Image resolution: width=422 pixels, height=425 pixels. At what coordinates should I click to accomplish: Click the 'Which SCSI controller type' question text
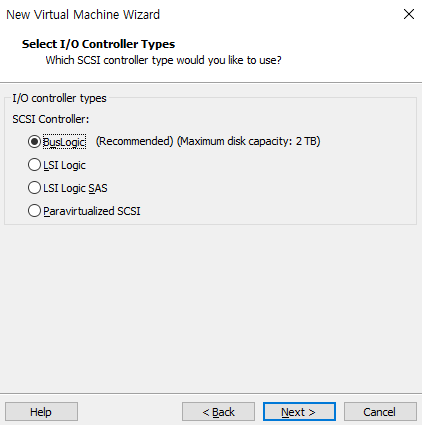click(x=163, y=60)
